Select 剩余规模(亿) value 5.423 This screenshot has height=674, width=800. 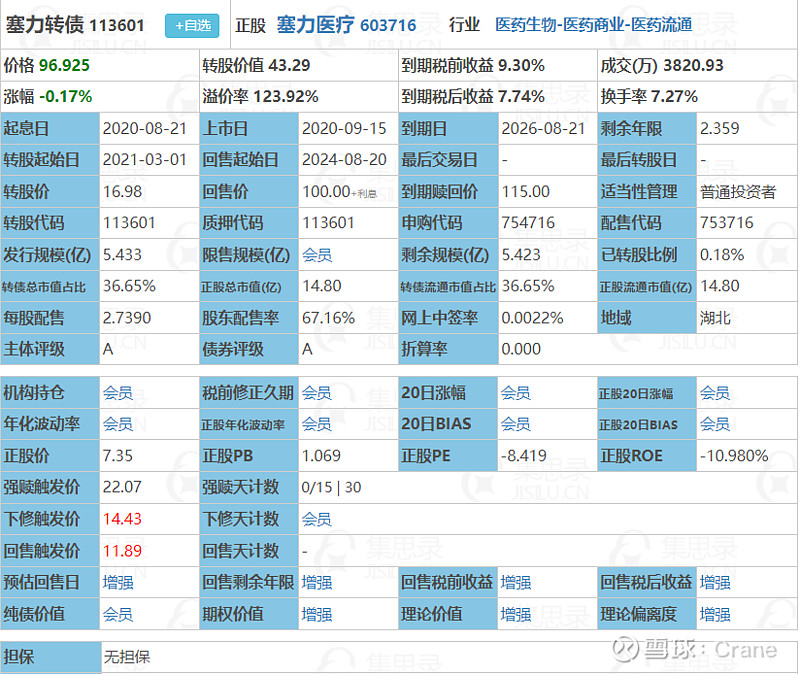click(x=521, y=255)
